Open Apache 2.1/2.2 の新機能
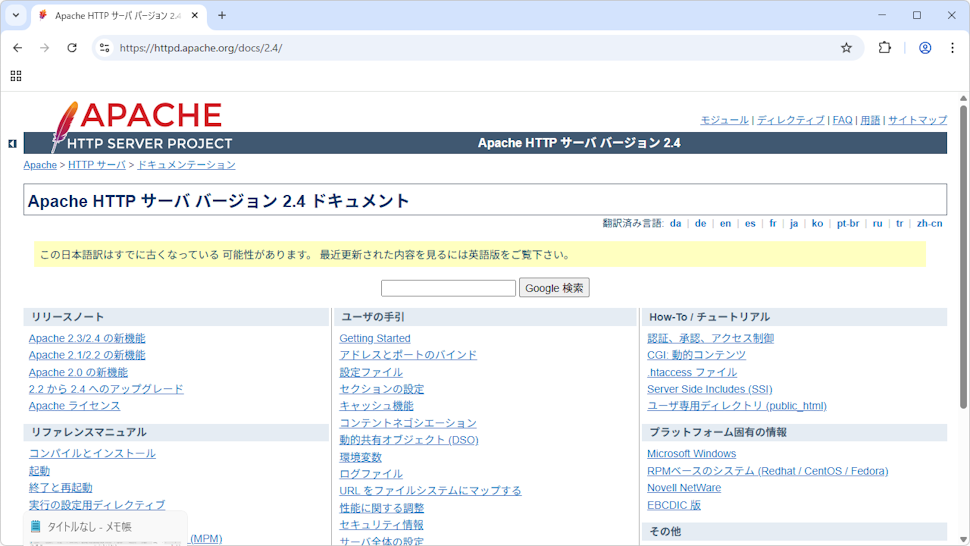Viewport: 970px width, 546px height. point(87,355)
